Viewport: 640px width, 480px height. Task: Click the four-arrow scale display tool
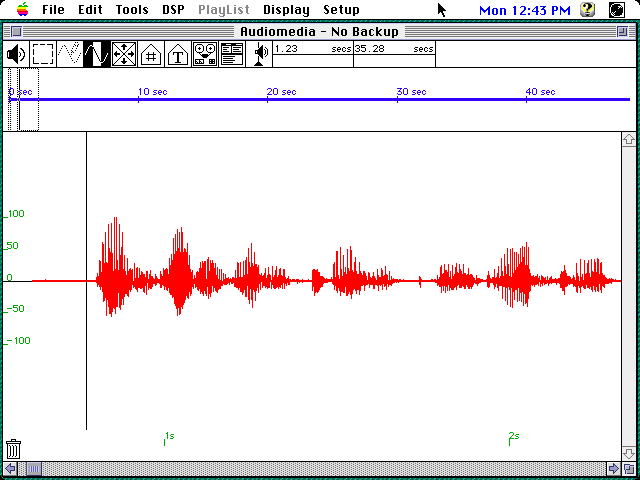tap(124, 54)
